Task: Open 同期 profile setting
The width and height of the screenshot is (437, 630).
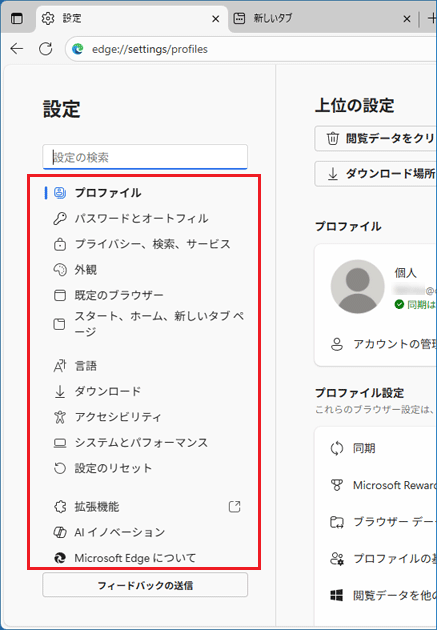Action: [x=378, y=448]
